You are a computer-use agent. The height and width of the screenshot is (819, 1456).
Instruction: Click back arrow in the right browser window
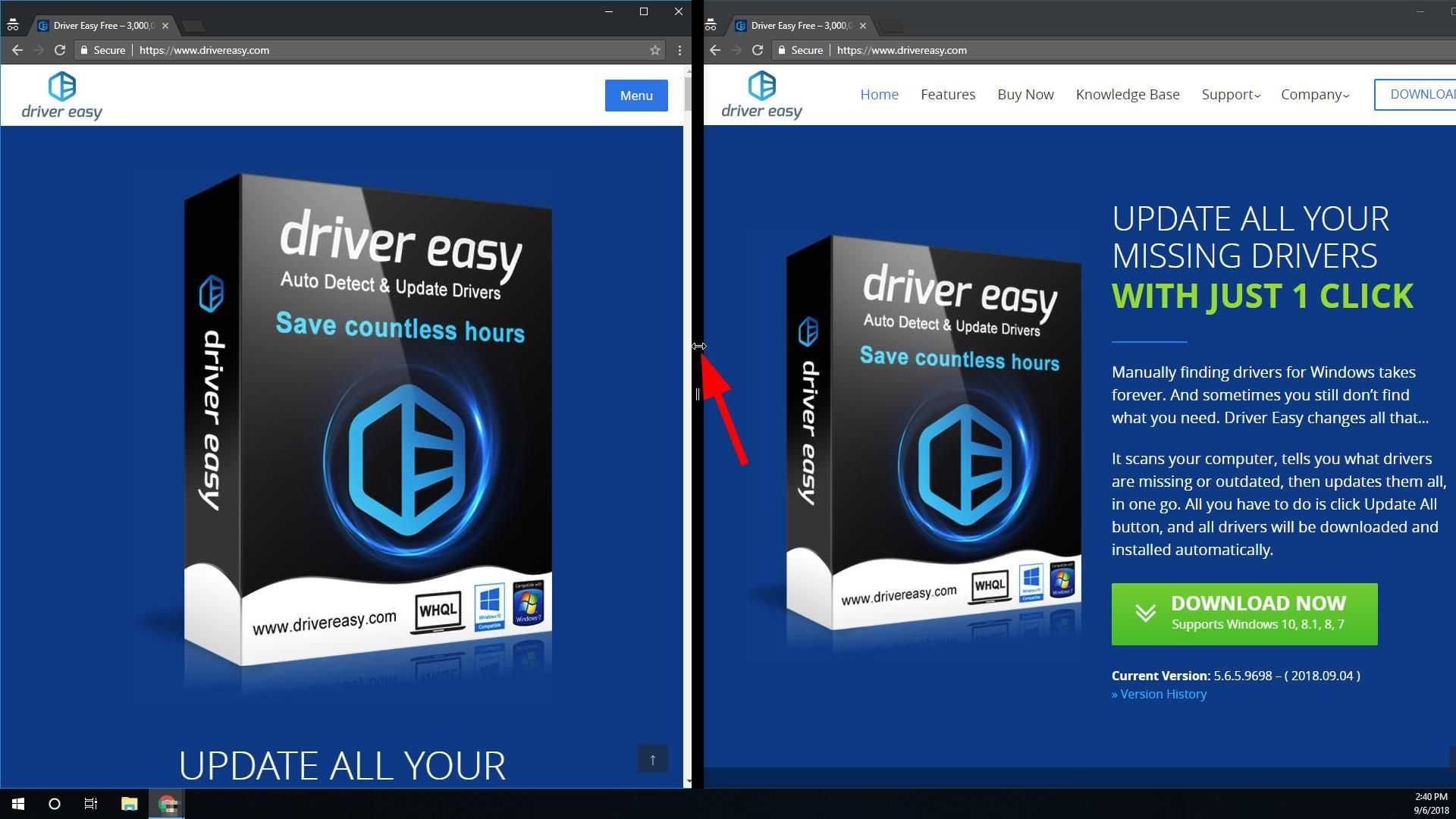pos(714,50)
